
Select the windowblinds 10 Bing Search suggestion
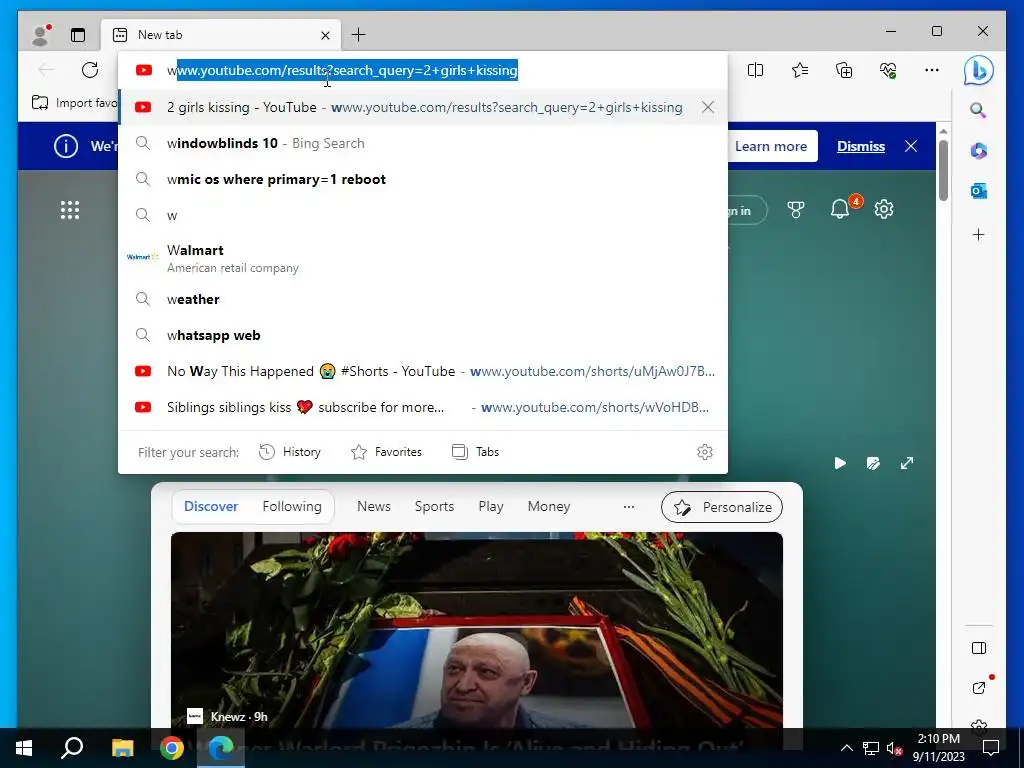(x=423, y=143)
